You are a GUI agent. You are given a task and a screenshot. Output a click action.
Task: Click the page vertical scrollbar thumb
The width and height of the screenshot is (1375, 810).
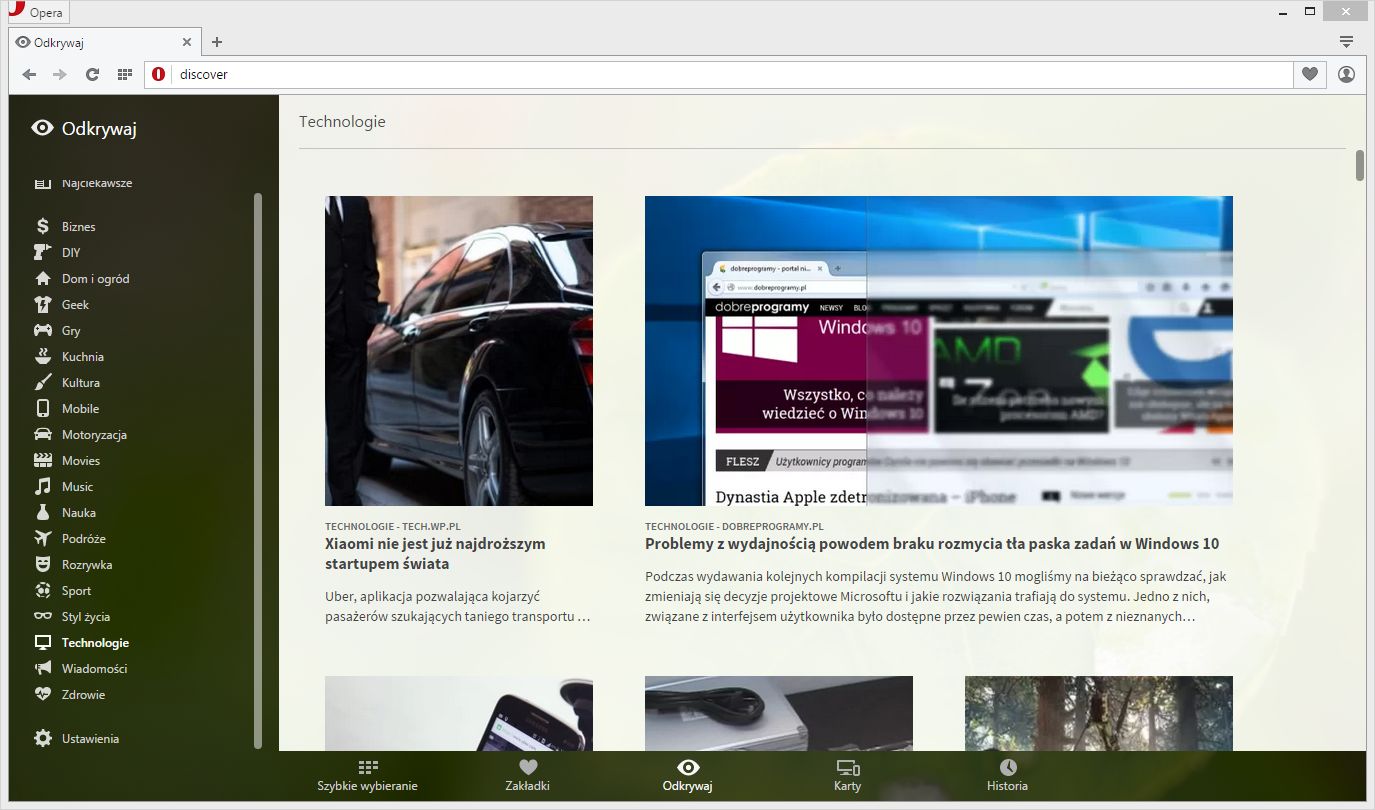[1360, 165]
